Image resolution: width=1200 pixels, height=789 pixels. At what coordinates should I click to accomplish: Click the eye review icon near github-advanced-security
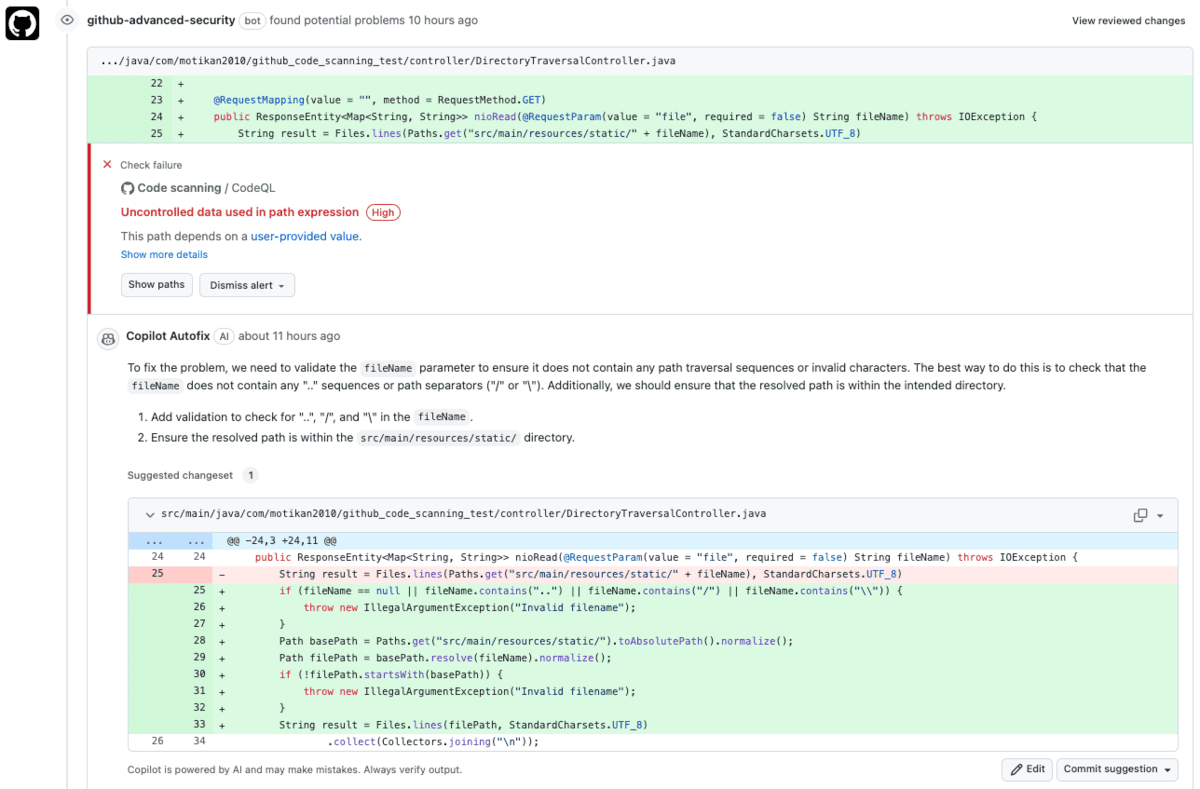(x=67, y=20)
